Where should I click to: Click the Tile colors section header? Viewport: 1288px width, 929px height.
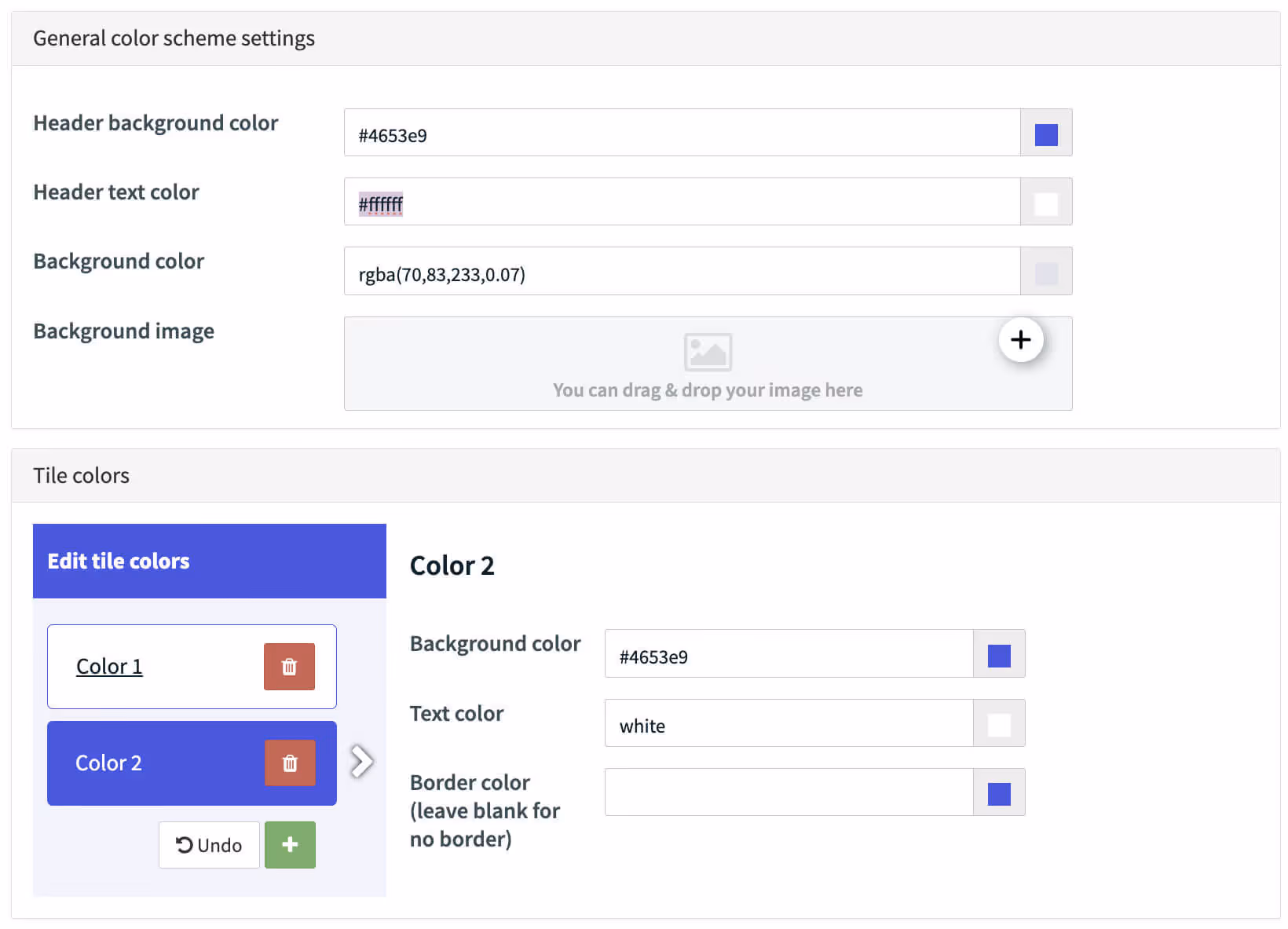[81, 474]
